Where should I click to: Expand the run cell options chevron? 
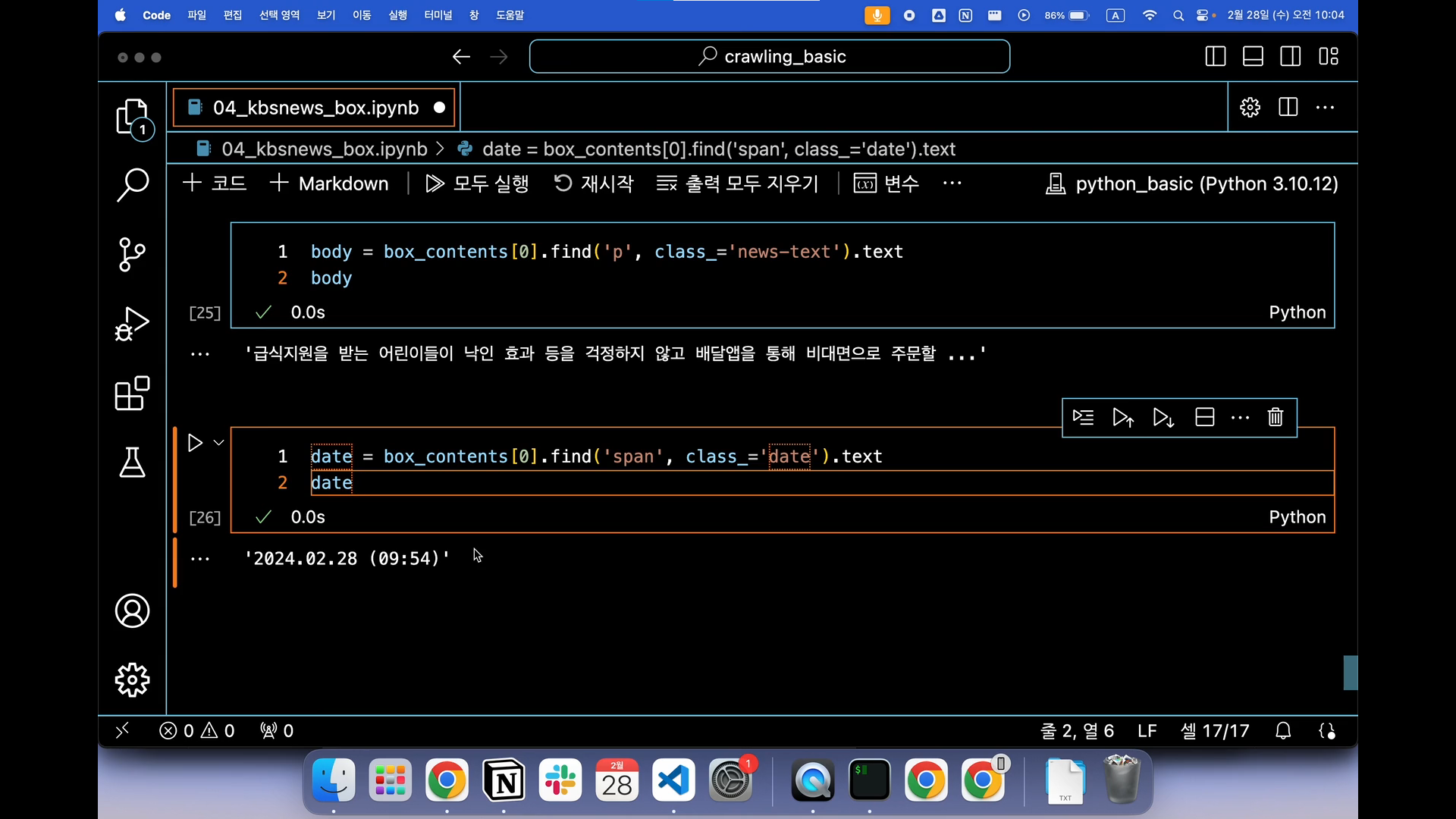point(218,443)
